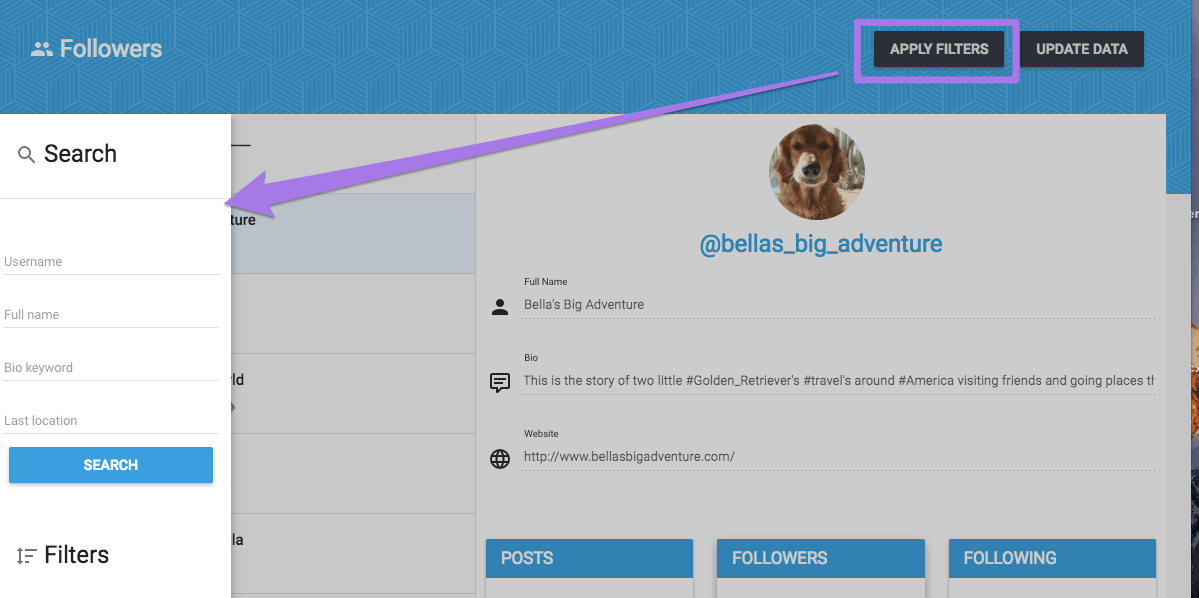This screenshot has width=1199, height=598.
Task: Select the Following stats card header
Action: coord(1052,558)
